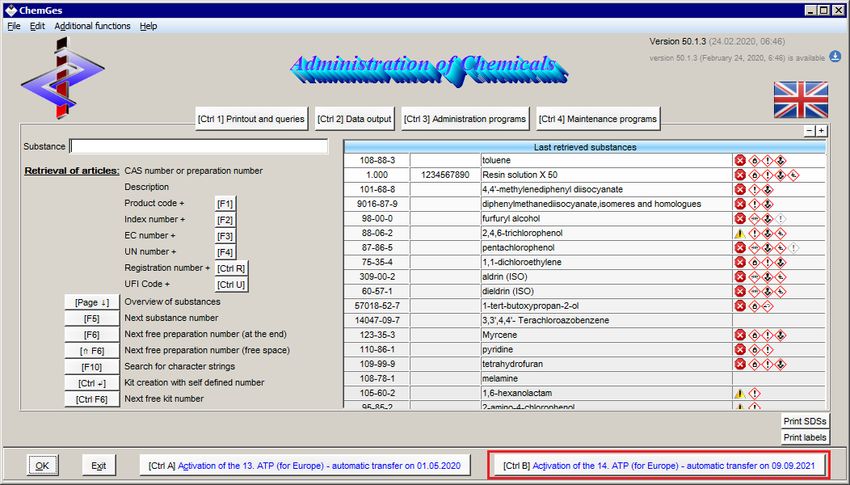Click Ctrl R Registration number button
The image size is (850, 485).
coord(231,269)
